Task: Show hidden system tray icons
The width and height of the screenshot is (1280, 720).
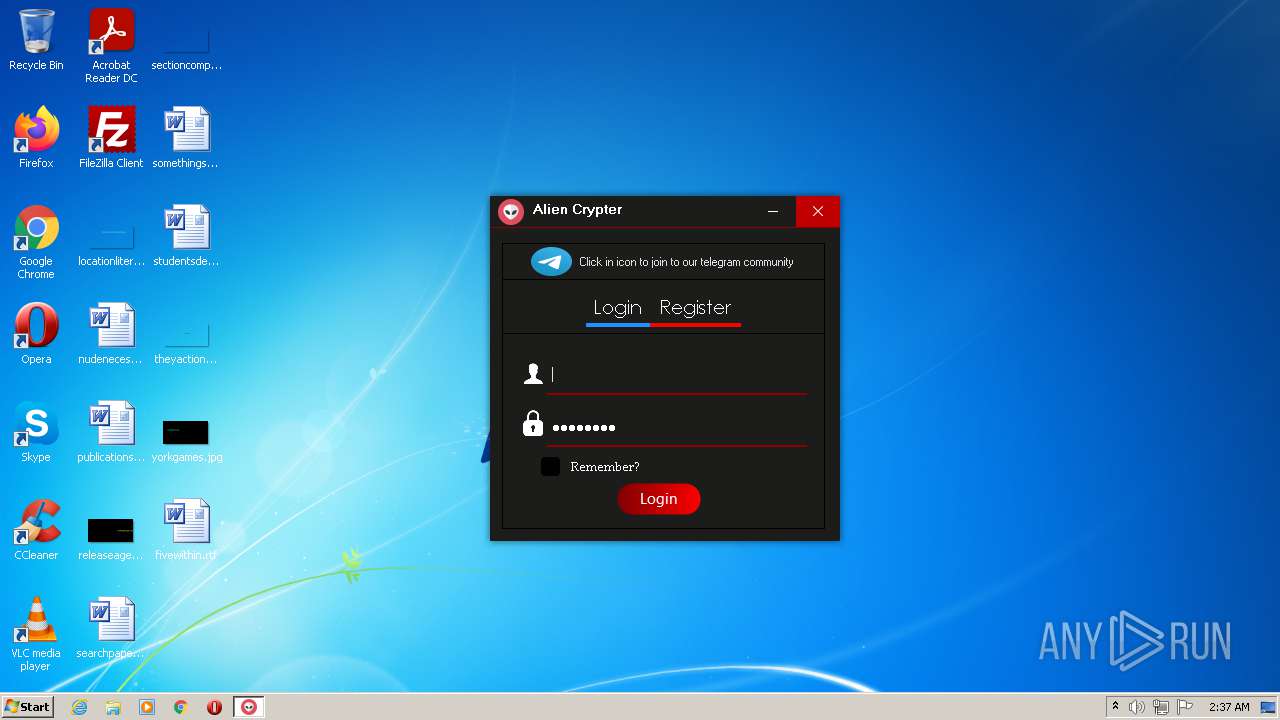Action: coord(1115,707)
